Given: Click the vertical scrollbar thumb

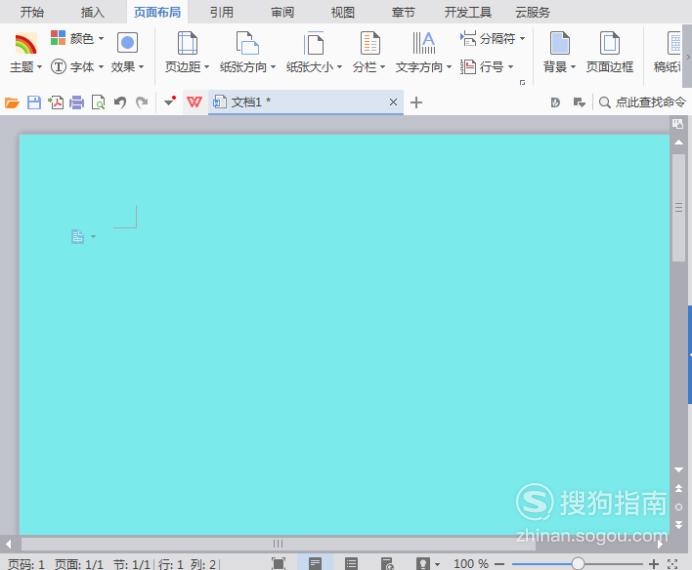Looking at the screenshot, I should 679,207.
